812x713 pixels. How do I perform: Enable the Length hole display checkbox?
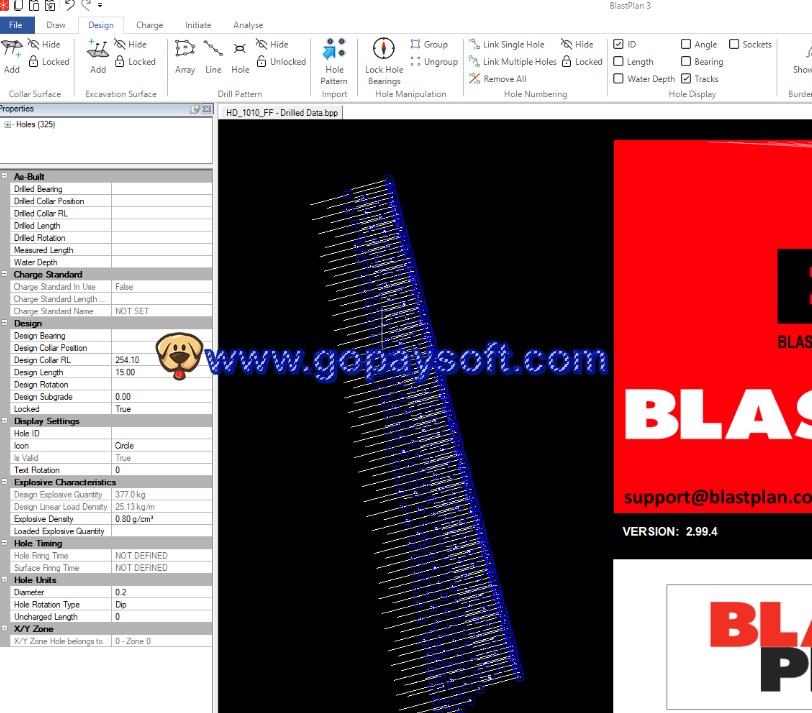[x=618, y=62]
